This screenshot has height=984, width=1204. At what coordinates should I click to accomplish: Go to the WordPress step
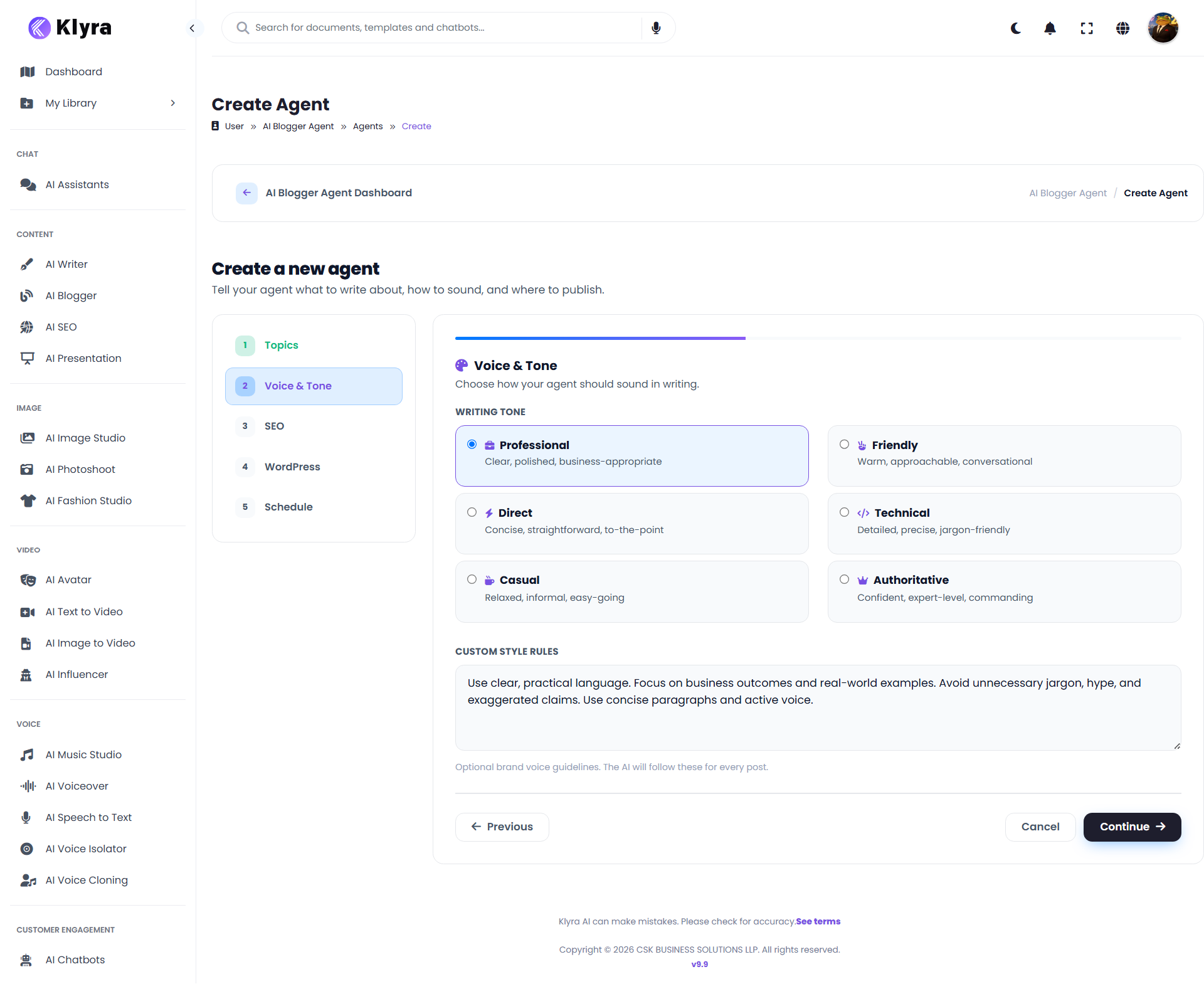click(x=314, y=467)
